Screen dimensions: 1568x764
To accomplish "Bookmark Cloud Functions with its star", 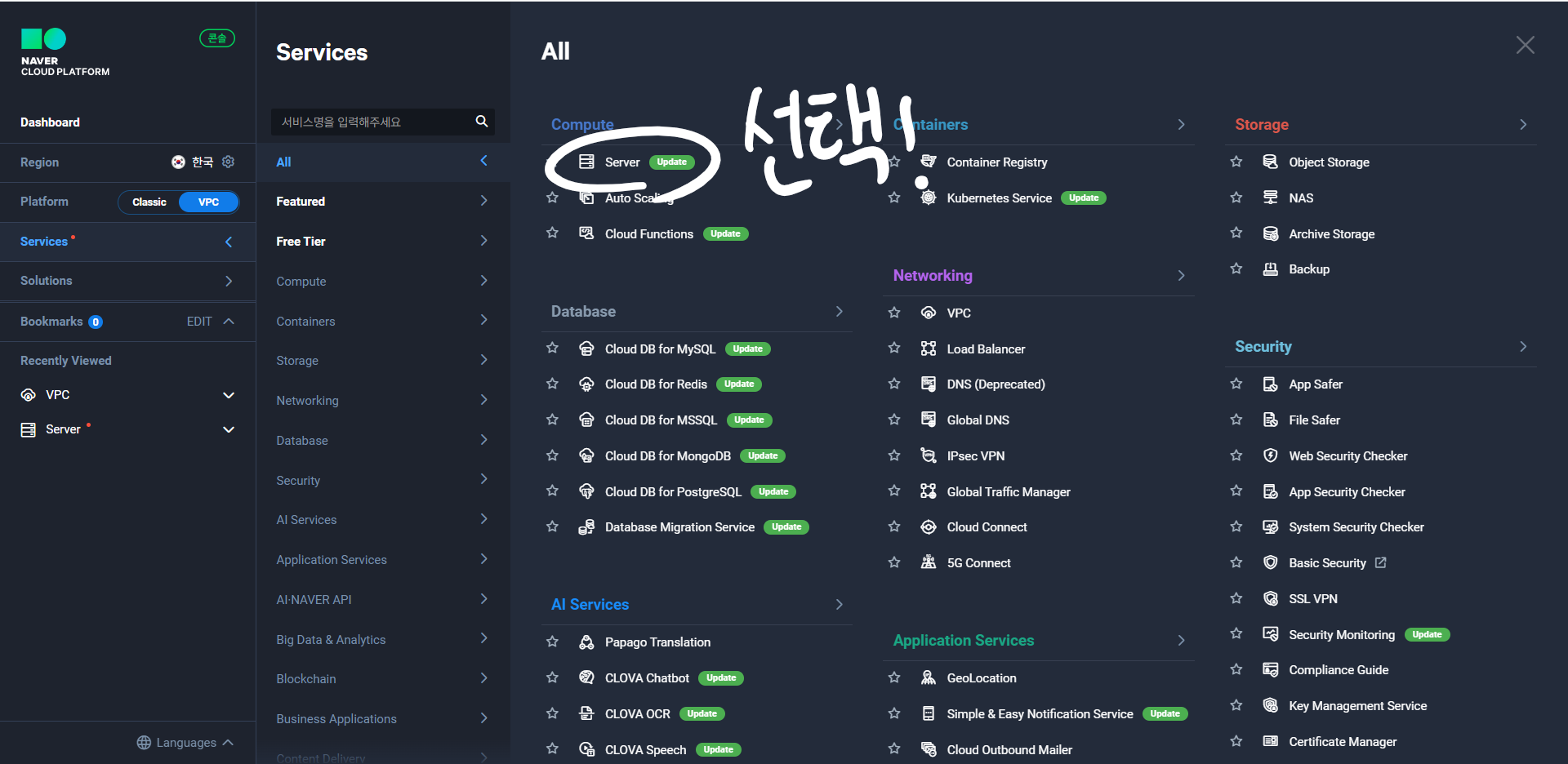I will (552, 233).
